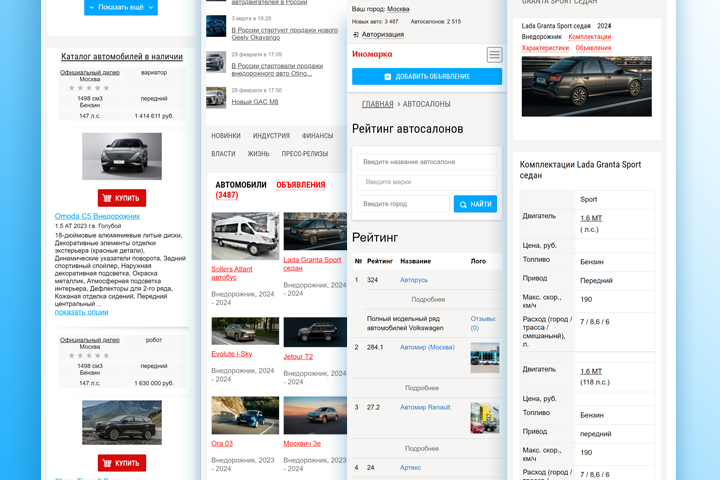
Task: Open Характеристики link
Action: point(545,48)
